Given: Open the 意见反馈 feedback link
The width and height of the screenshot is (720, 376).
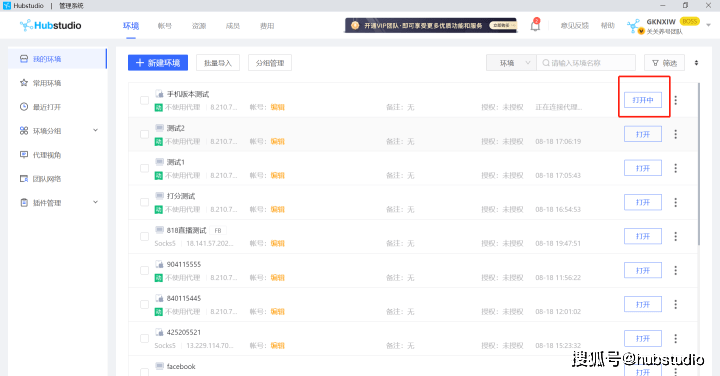Looking at the screenshot, I should (x=574, y=25).
